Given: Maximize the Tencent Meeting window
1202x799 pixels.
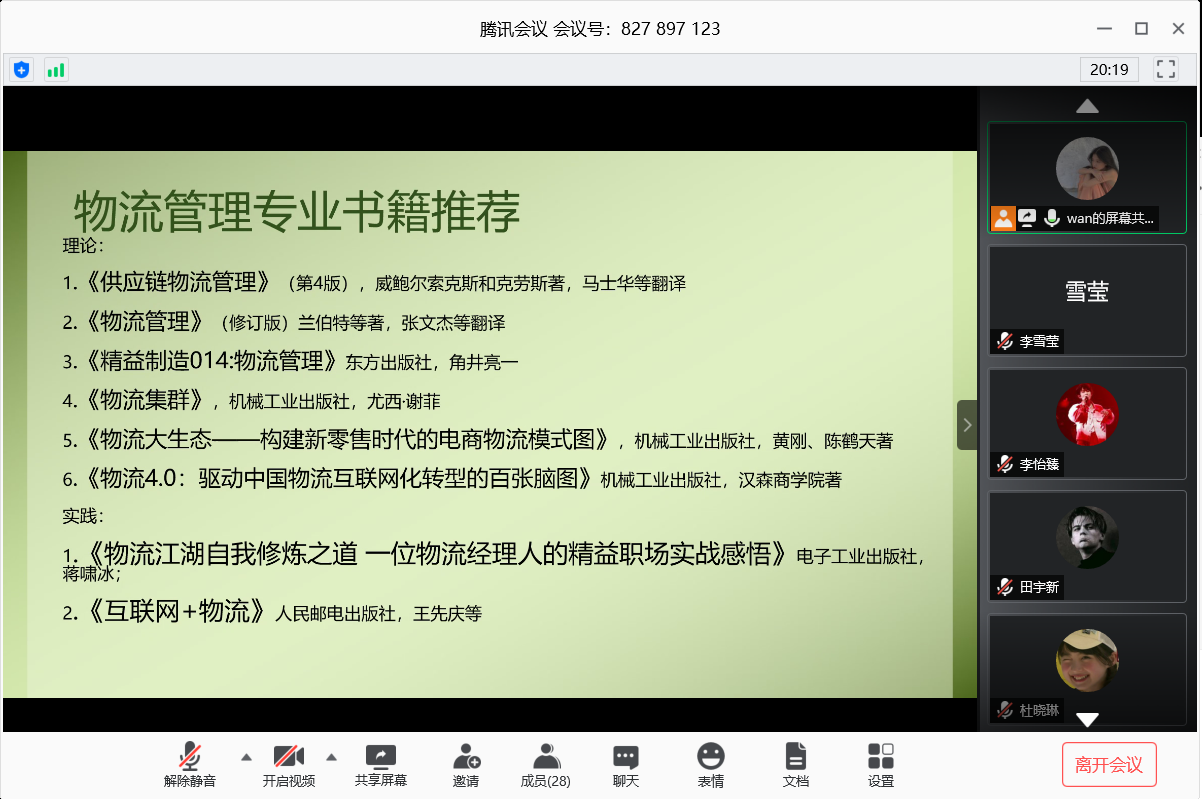Looking at the screenshot, I should point(1141,28).
